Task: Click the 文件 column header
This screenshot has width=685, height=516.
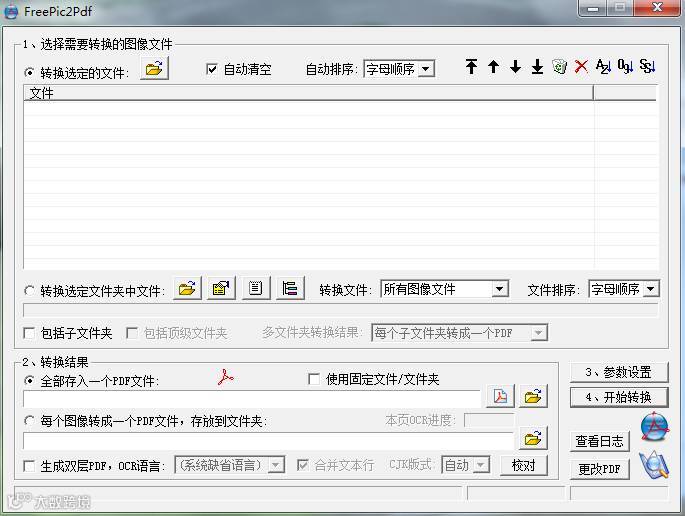Action: pyautogui.click(x=308, y=93)
